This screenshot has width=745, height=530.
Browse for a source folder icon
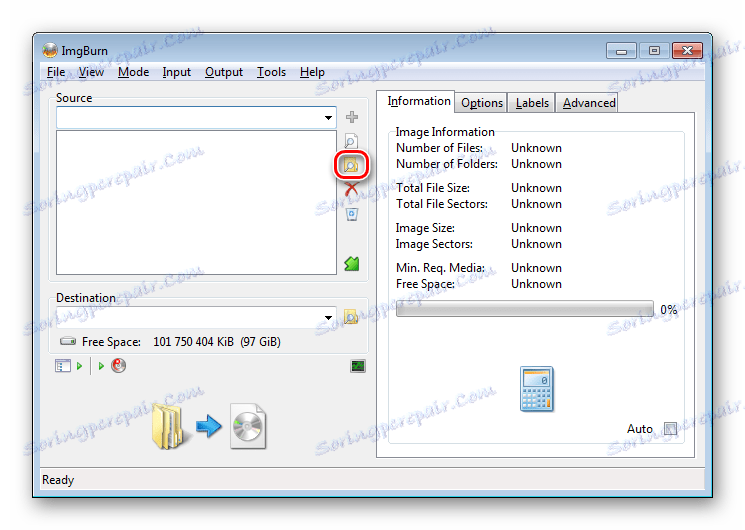(x=351, y=165)
